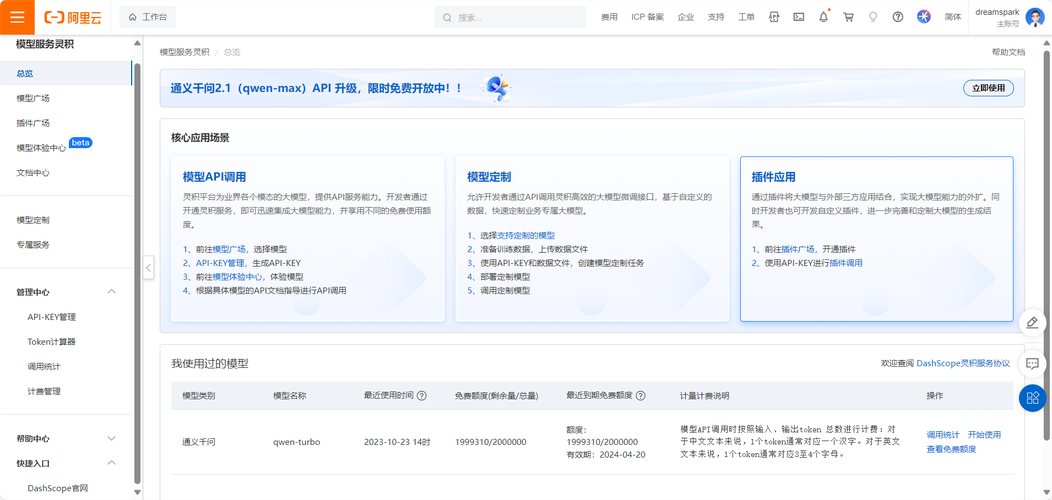The width and height of the screenshot is (1052, 500).
Task: Open the 支持定制的模型 link
Action: [x=526, y=236]
